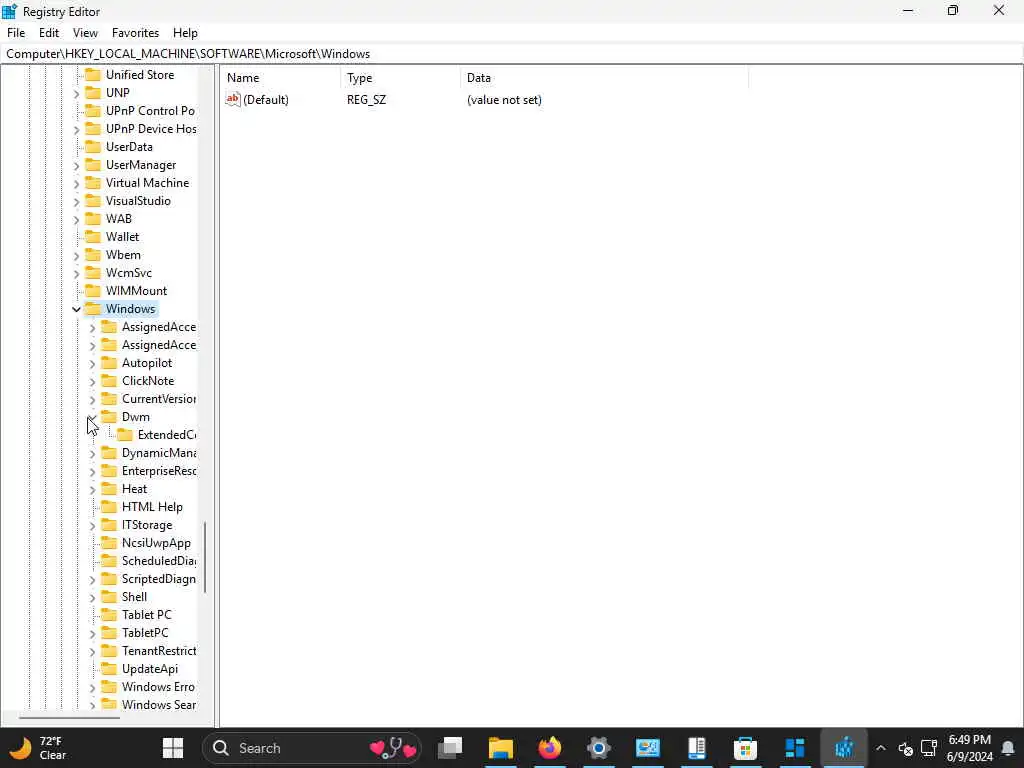This screenshot has width=1024, height=768.
Task: Select the ScheduledDiag key
Action: tap(159, 560)
